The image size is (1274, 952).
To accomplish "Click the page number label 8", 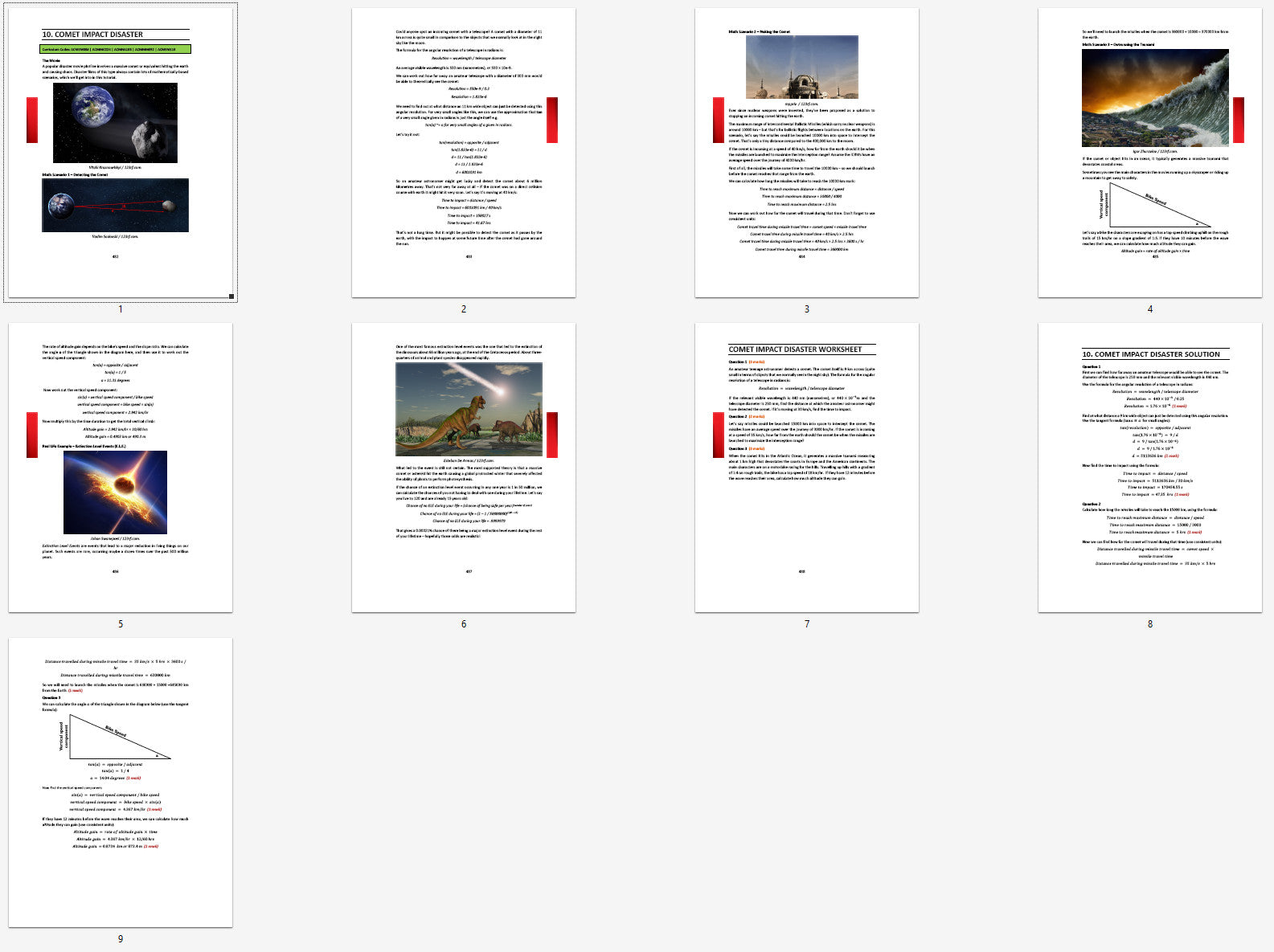I will pyautogui.click(x=1150, y=624).
